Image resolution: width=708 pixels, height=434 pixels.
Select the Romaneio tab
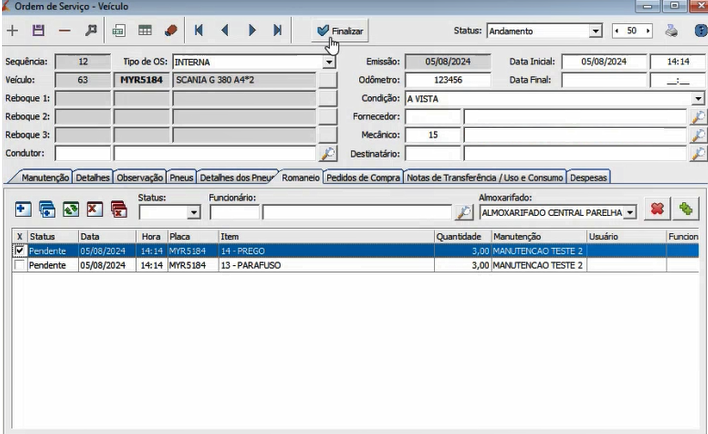(301, 177)
